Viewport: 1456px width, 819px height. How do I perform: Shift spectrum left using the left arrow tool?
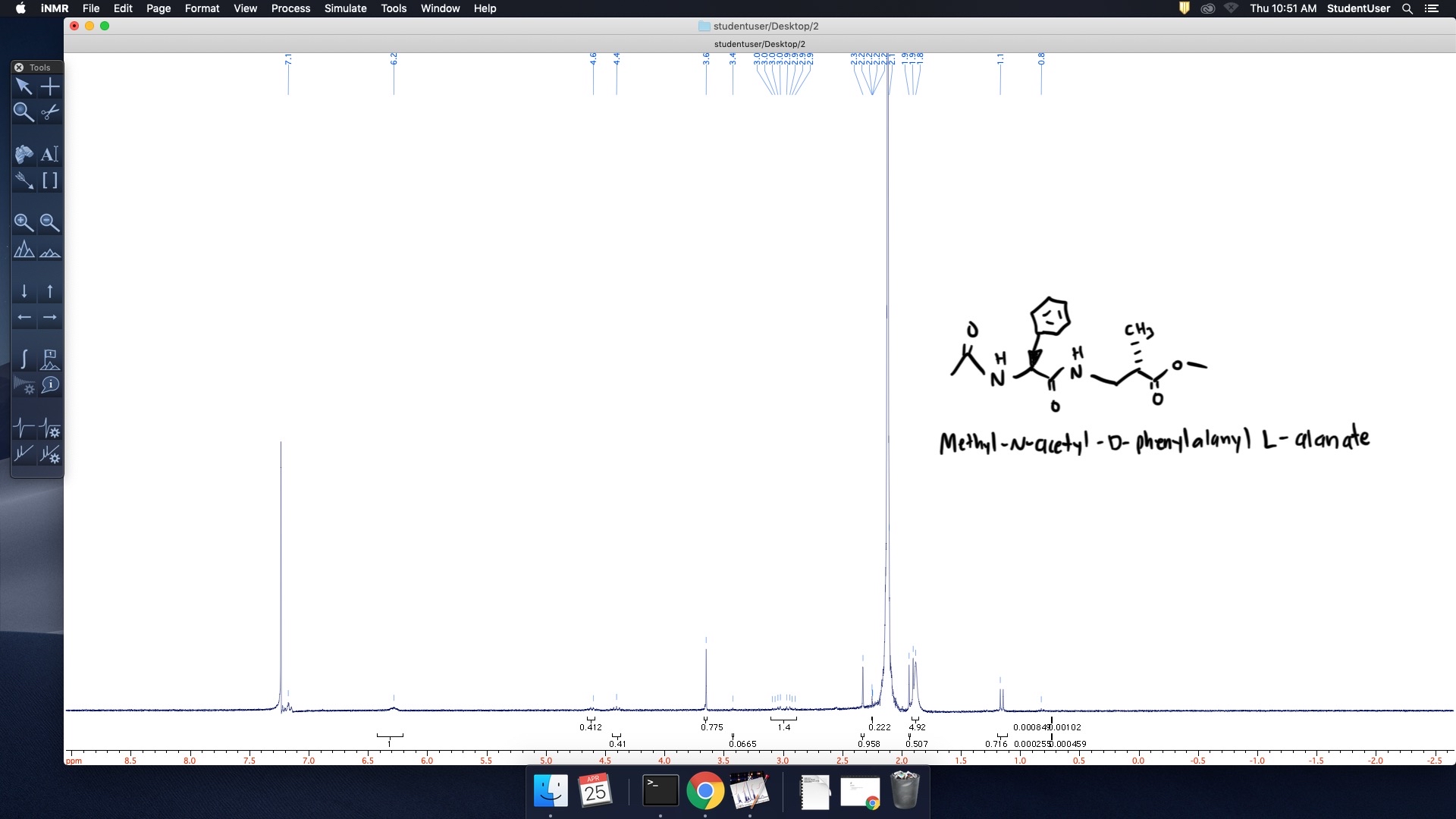[24, 318]
